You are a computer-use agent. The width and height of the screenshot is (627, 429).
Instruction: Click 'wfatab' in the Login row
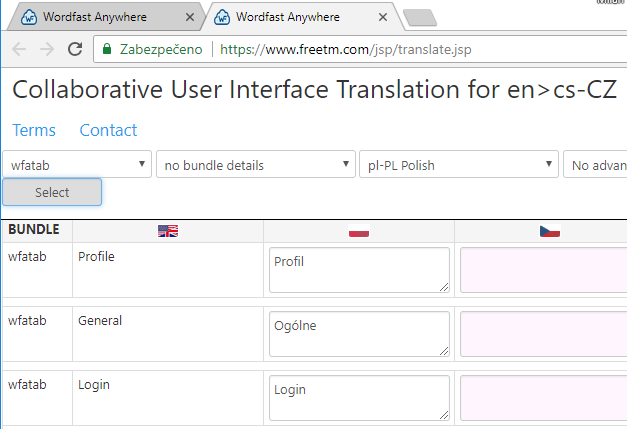click(x=27, y=385)
